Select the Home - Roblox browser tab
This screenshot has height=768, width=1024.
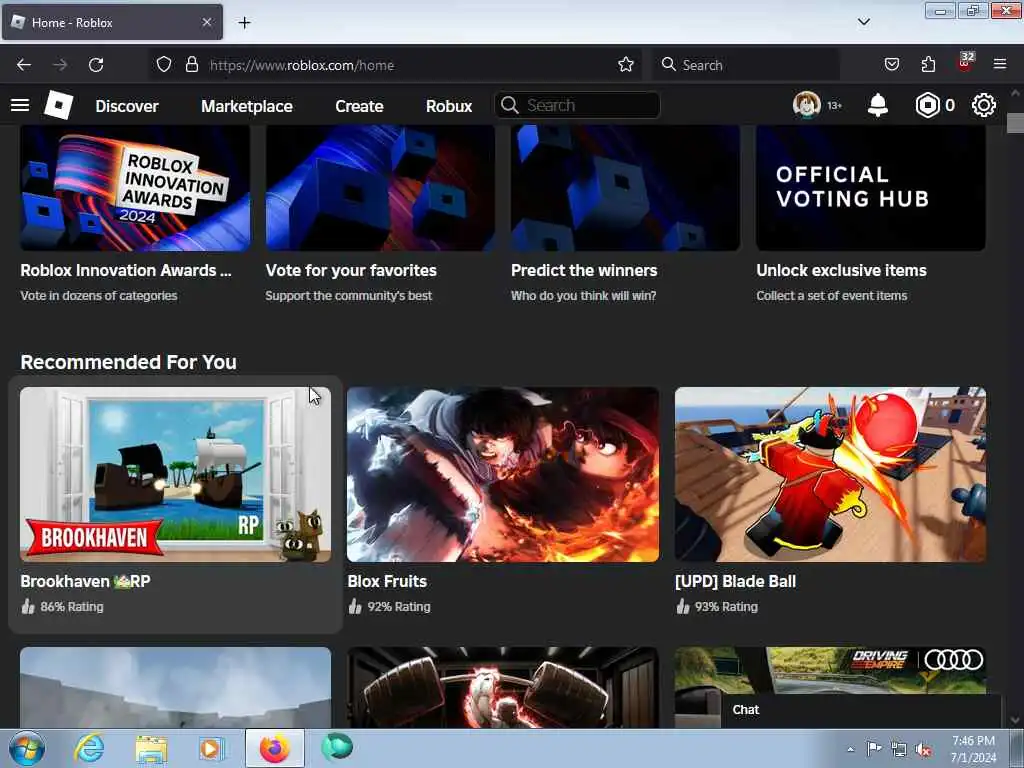(x=112, y=22)
